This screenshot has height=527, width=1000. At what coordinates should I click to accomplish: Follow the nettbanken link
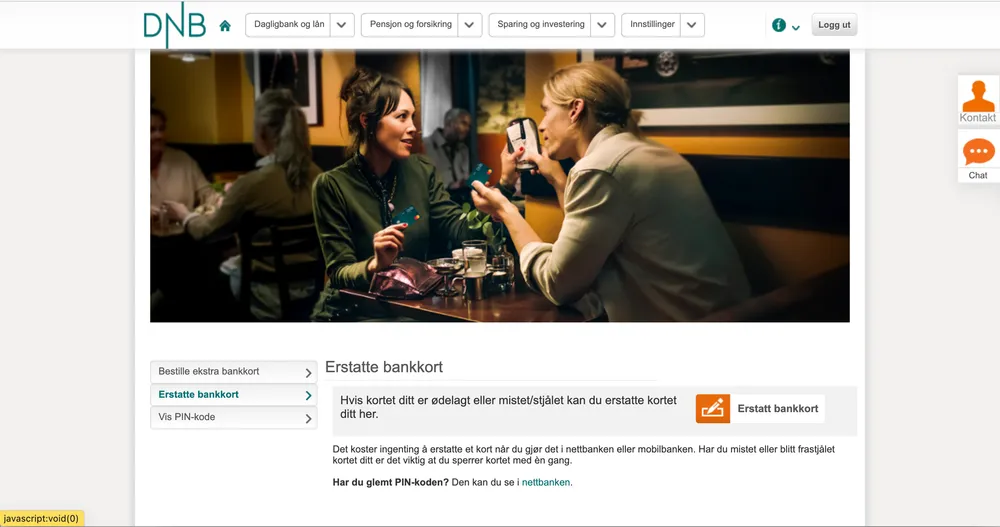point(546,482)
